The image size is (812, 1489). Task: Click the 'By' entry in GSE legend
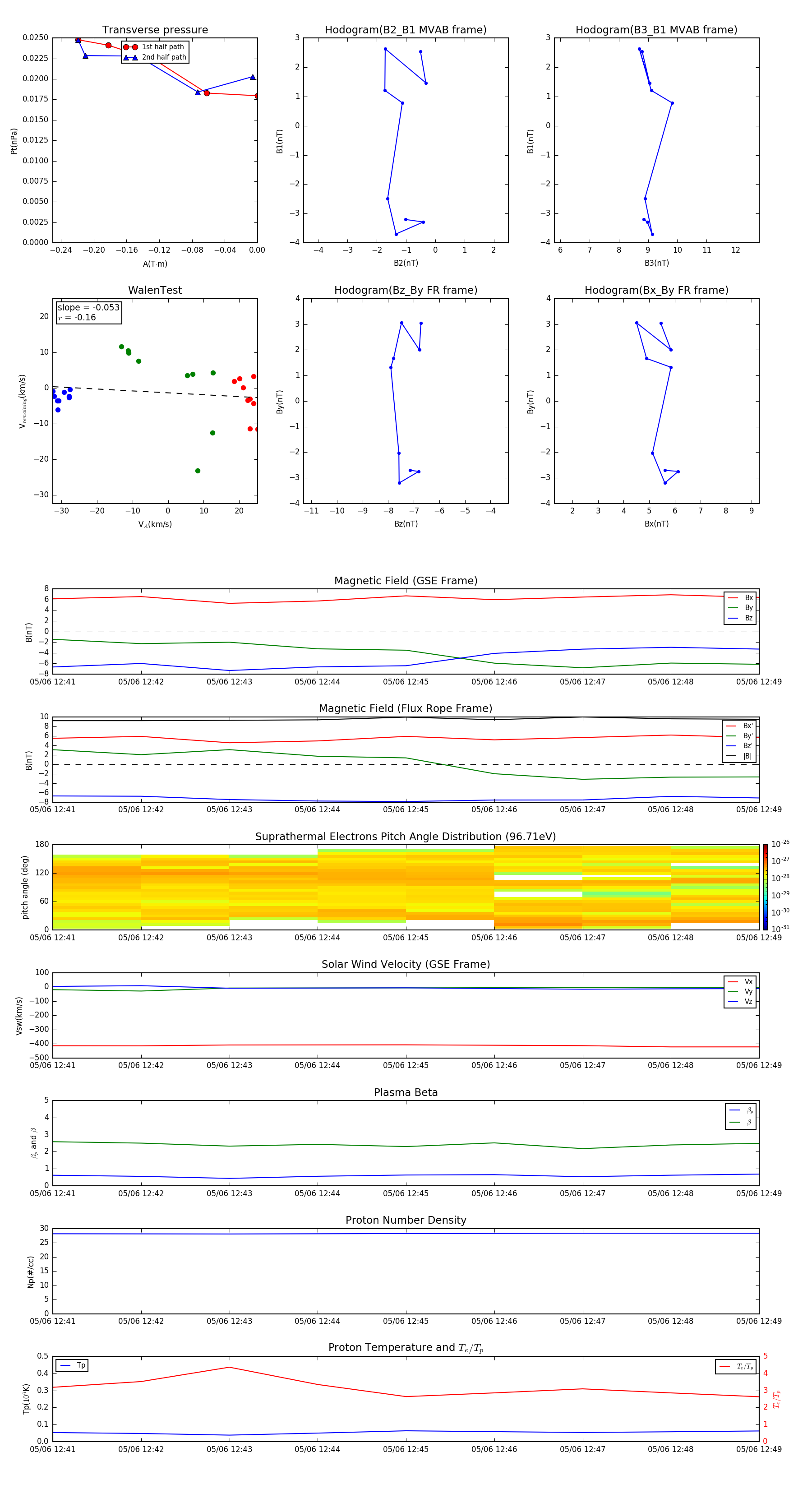[x=740, y=607]
